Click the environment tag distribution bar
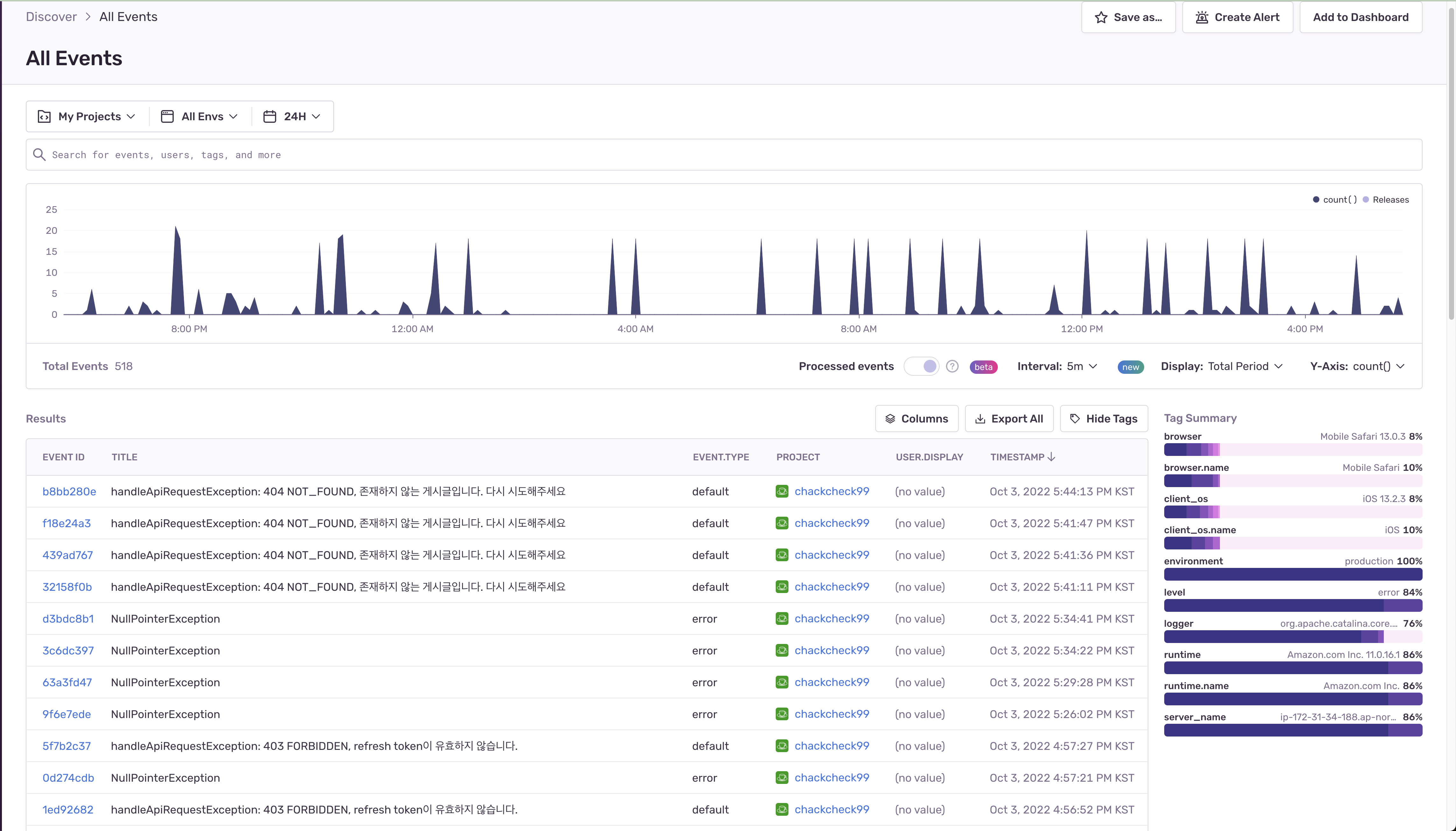The height and width of the screenshot is (831, 1456). pyautogui.click(x=1292, y=575)
